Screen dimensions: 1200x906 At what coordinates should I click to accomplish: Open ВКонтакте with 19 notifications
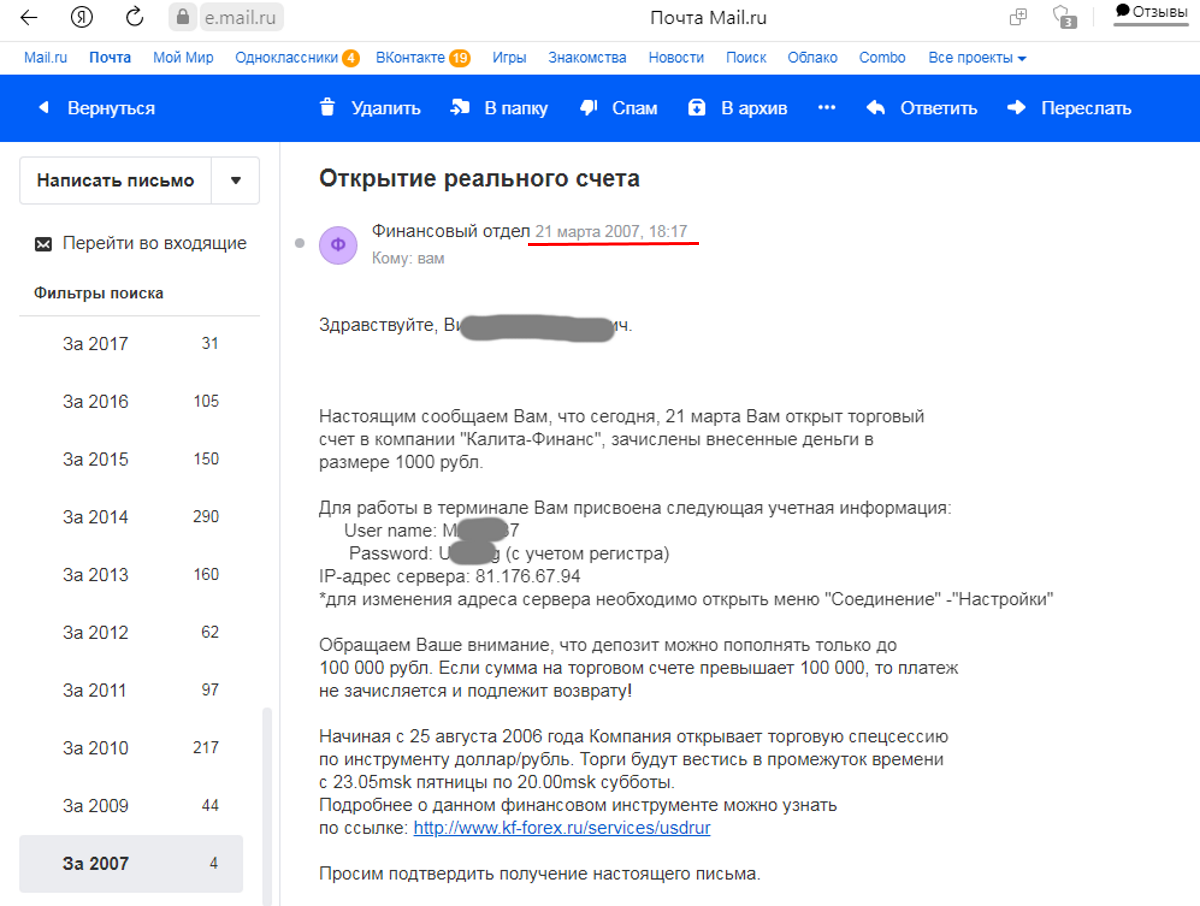423,58
